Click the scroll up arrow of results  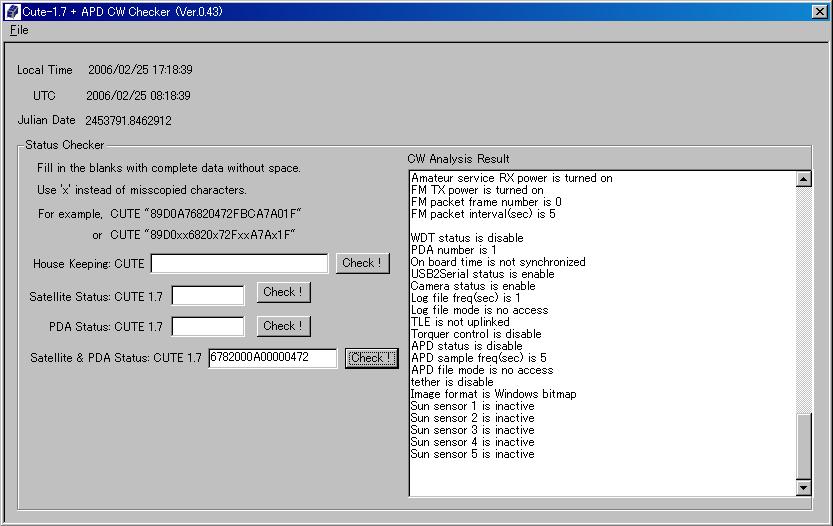[x=803, y=180]
